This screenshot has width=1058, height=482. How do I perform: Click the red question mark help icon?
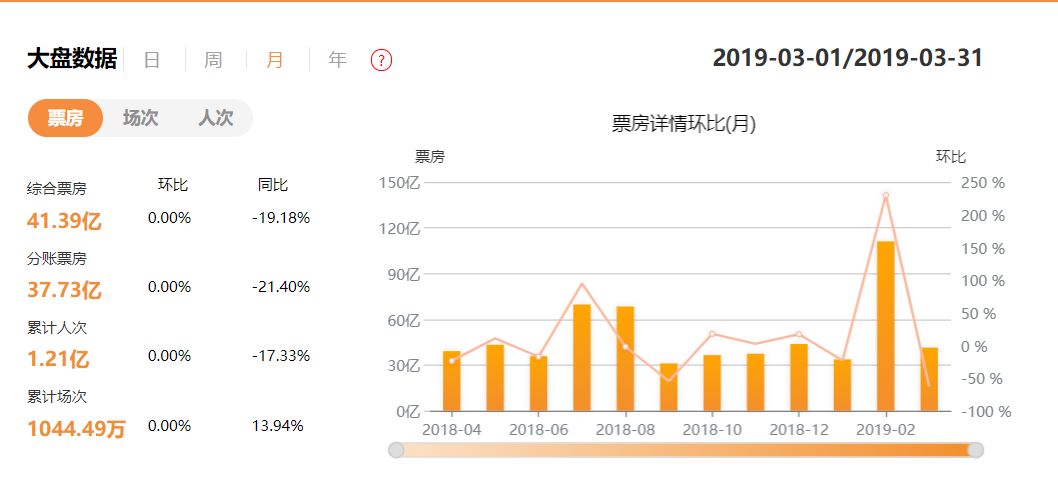[x=381, y=60]
